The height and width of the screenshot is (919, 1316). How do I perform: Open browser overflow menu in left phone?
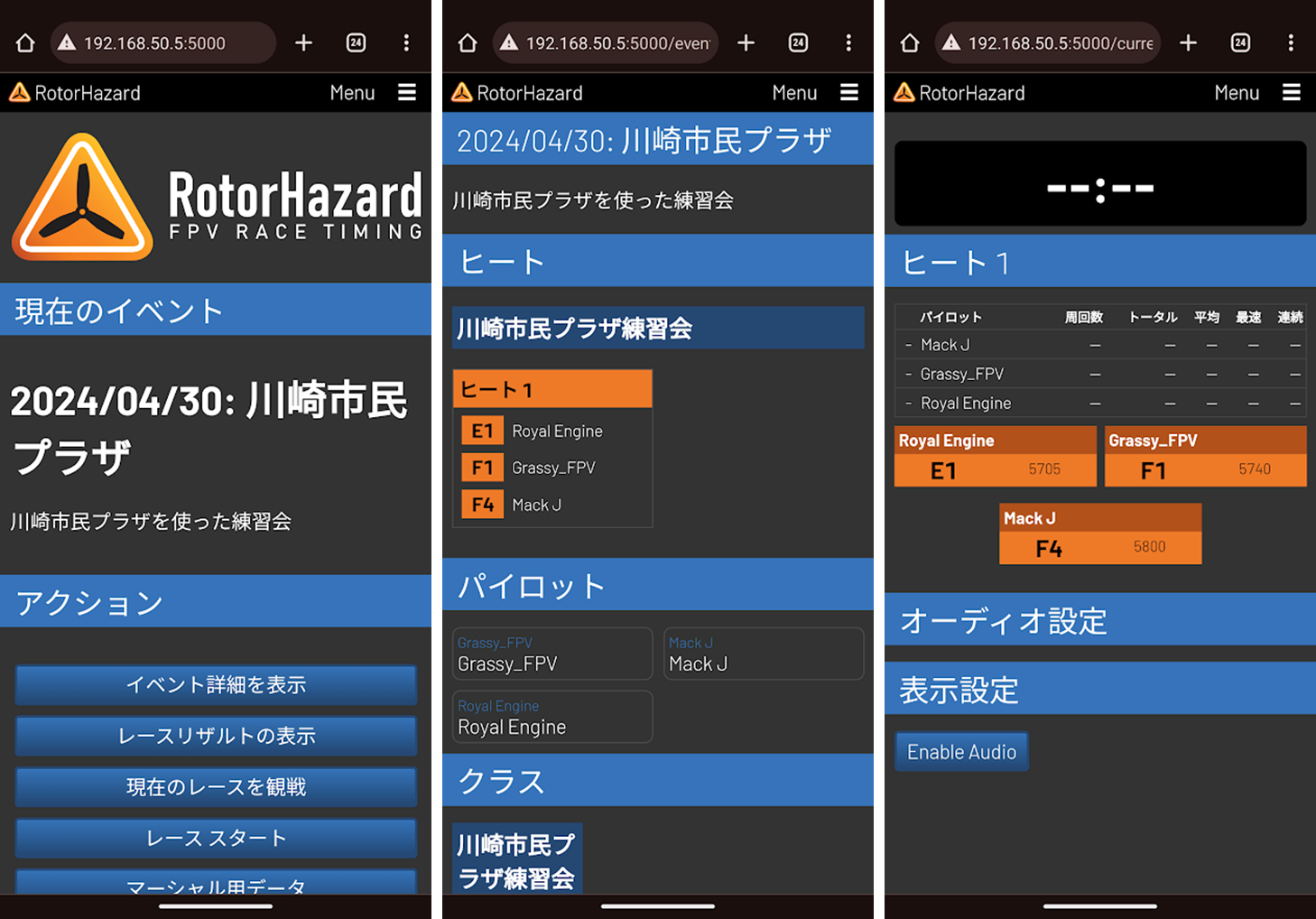(x=406, y=42)
